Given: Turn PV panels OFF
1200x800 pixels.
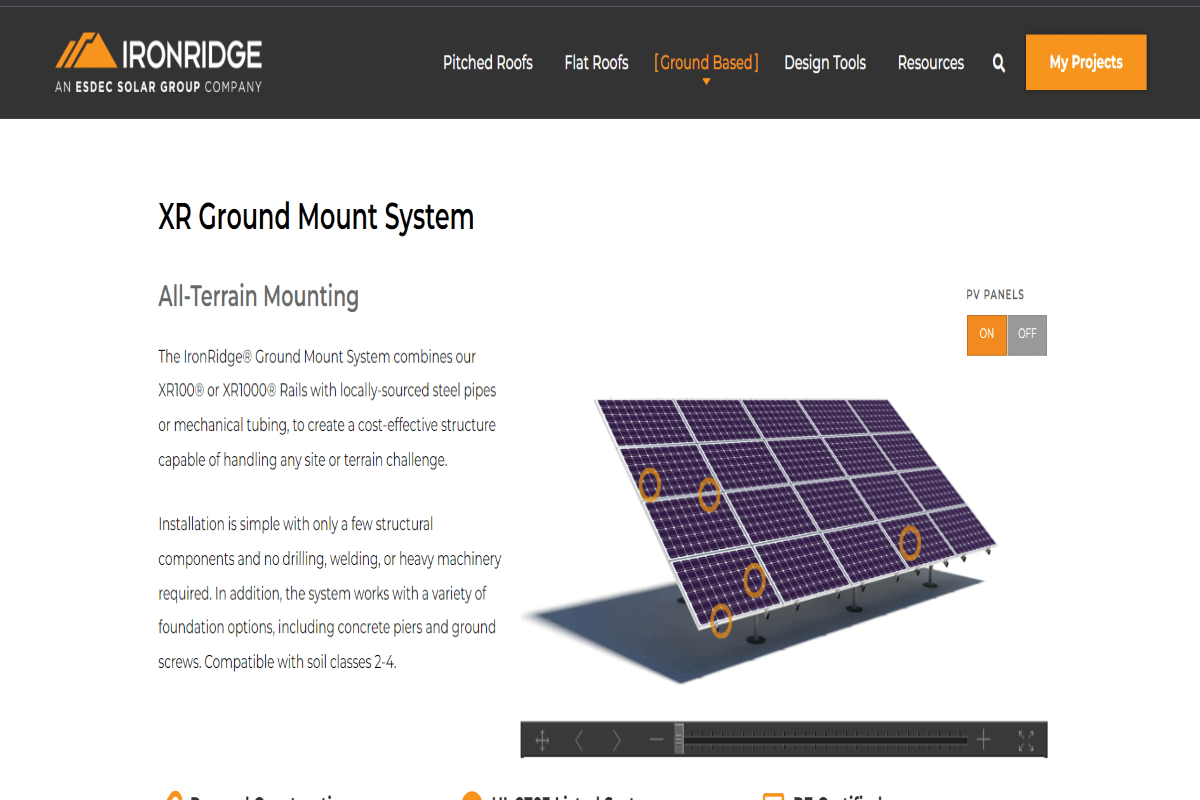Looking at the screenshot, I should tap(1027, 335).
